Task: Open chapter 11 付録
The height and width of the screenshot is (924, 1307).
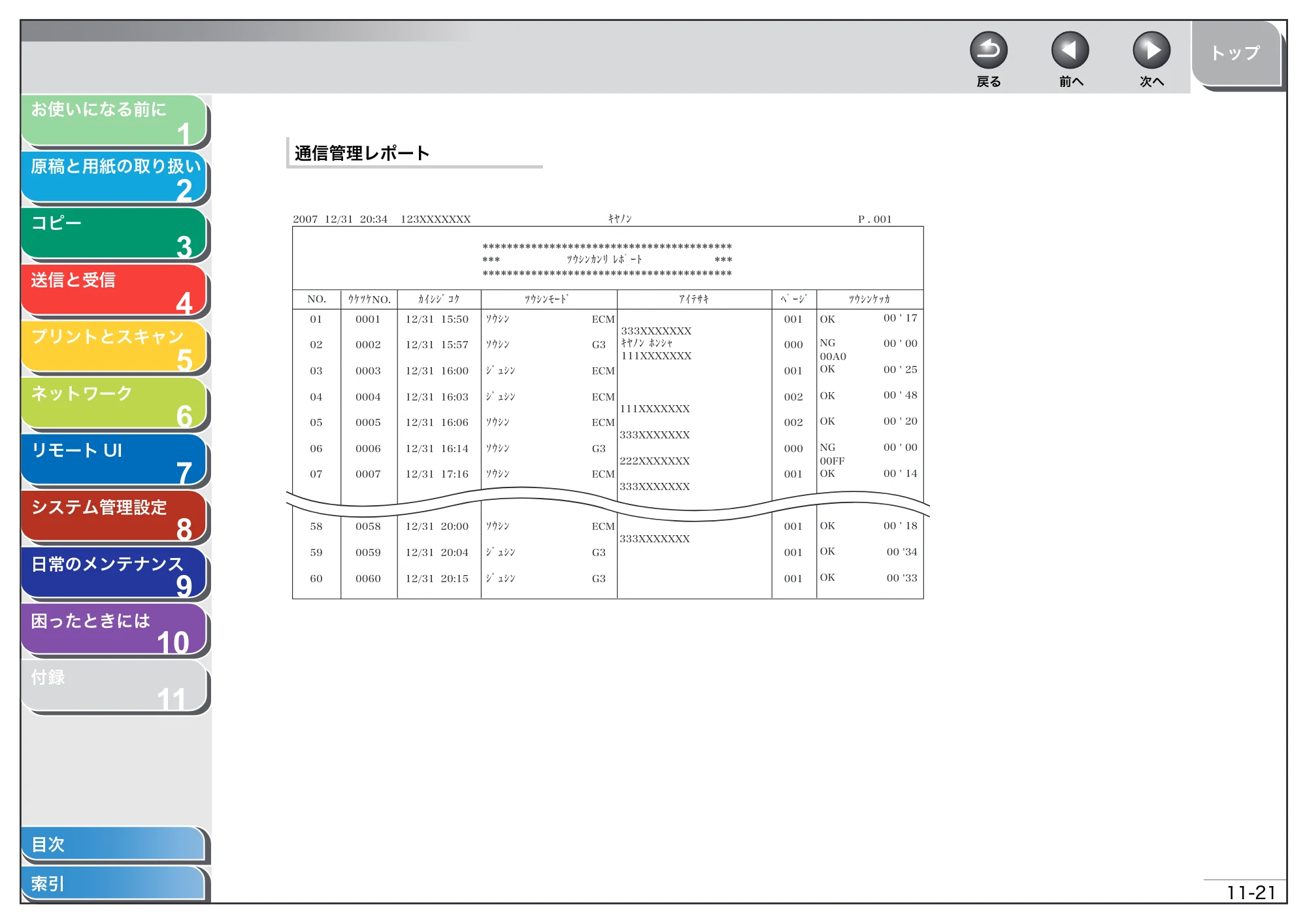Action: click(x=114, y=687)
